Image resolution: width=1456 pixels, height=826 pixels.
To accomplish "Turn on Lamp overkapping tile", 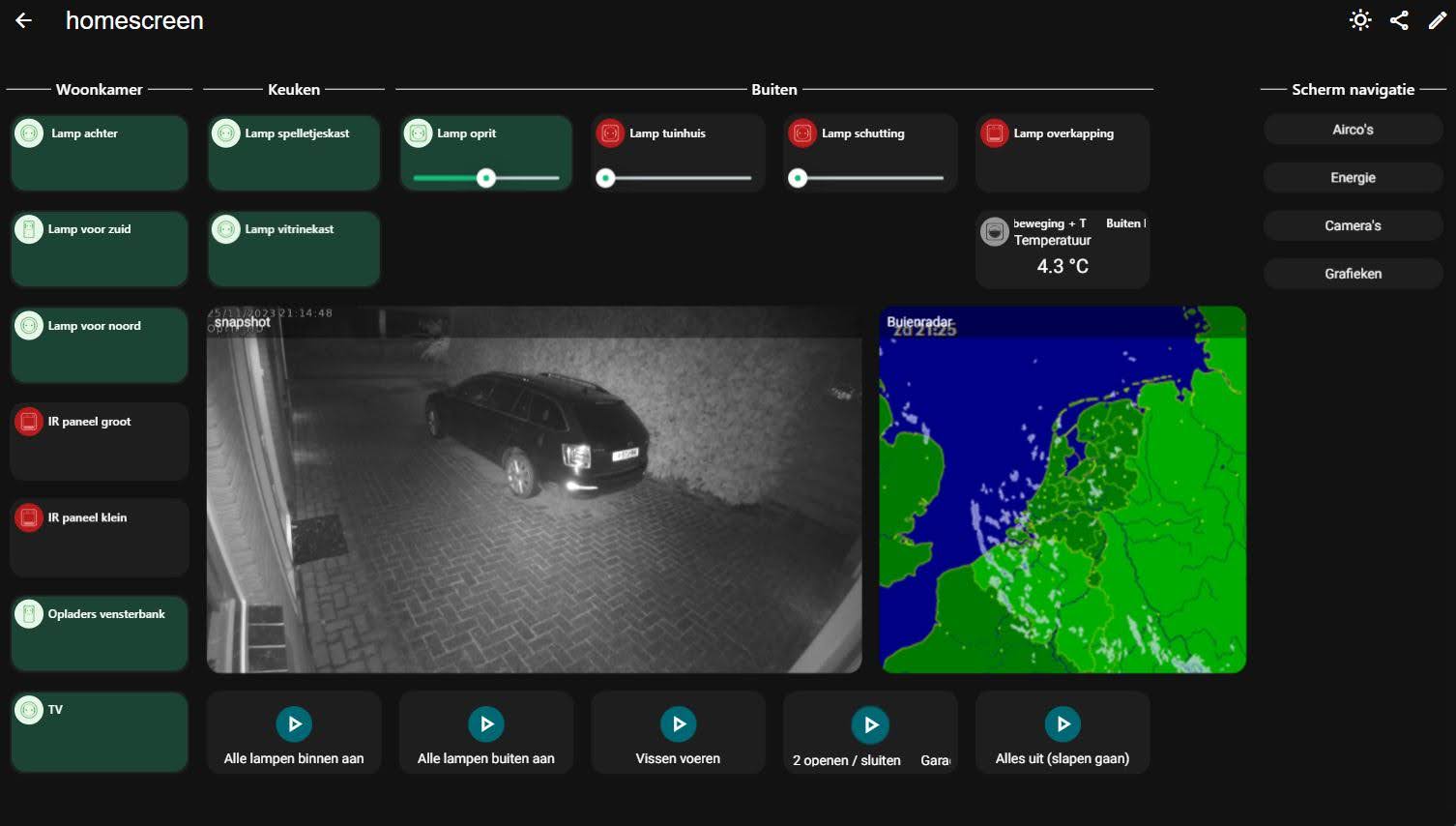I will (1063, 153).
